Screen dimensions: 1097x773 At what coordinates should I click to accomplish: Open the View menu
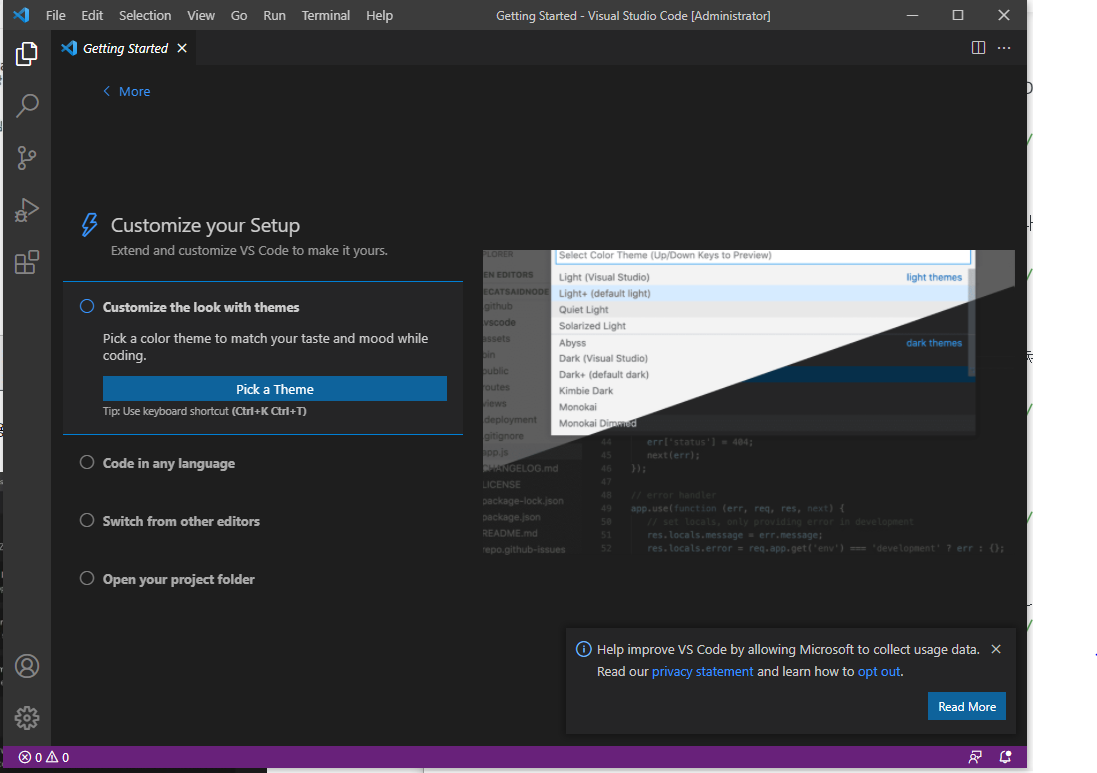pos(201,15)
